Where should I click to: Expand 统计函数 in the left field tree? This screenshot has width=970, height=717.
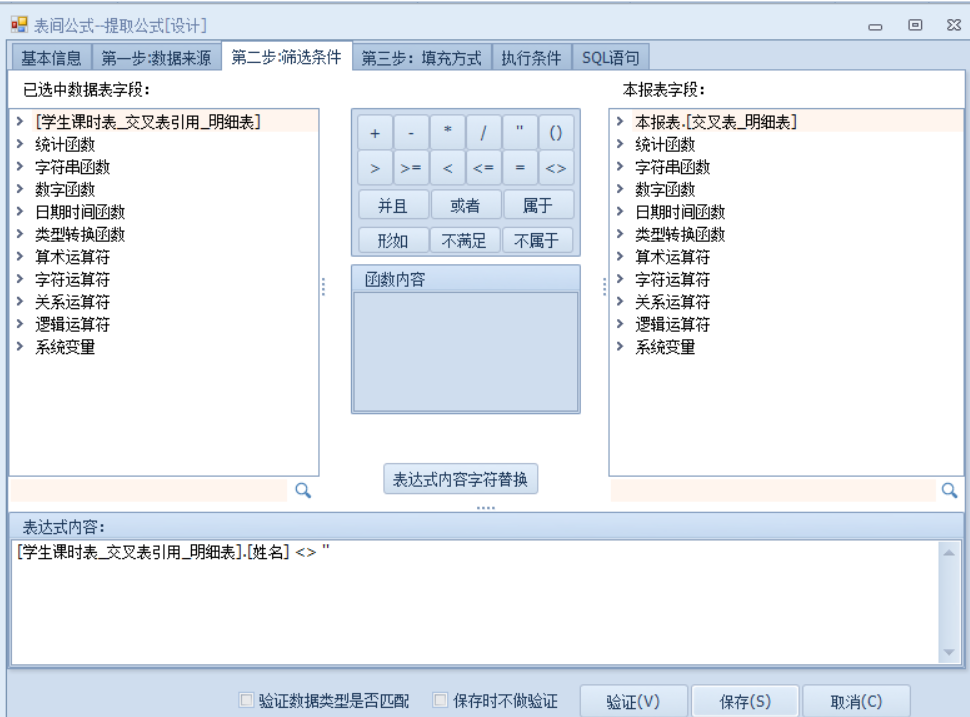pyautogui.click(x=20, y=145)
